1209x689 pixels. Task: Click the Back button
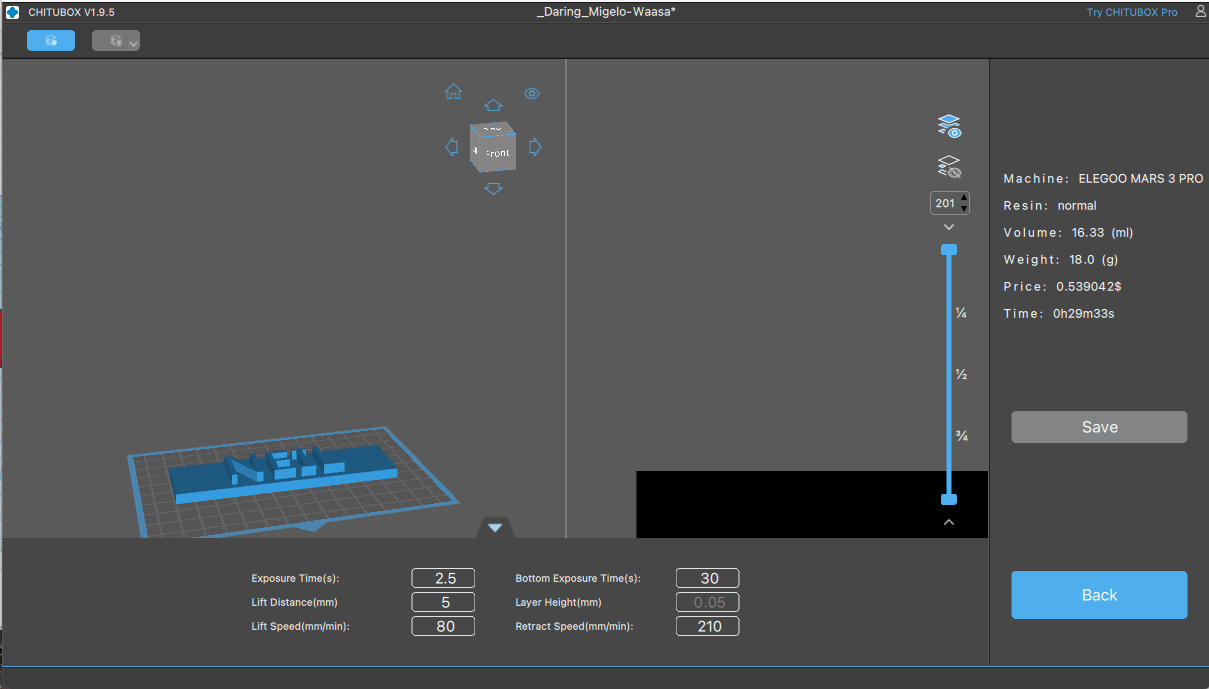click(1099, 595)
